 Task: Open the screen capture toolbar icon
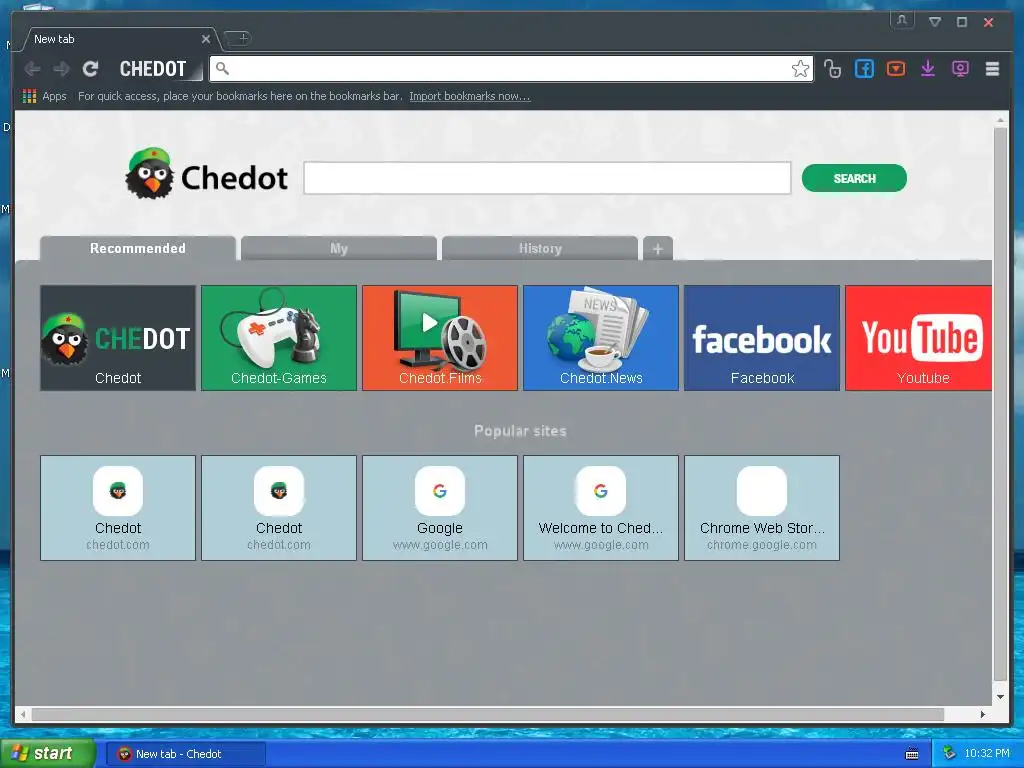pyautogui.click(x=960, y=69)
